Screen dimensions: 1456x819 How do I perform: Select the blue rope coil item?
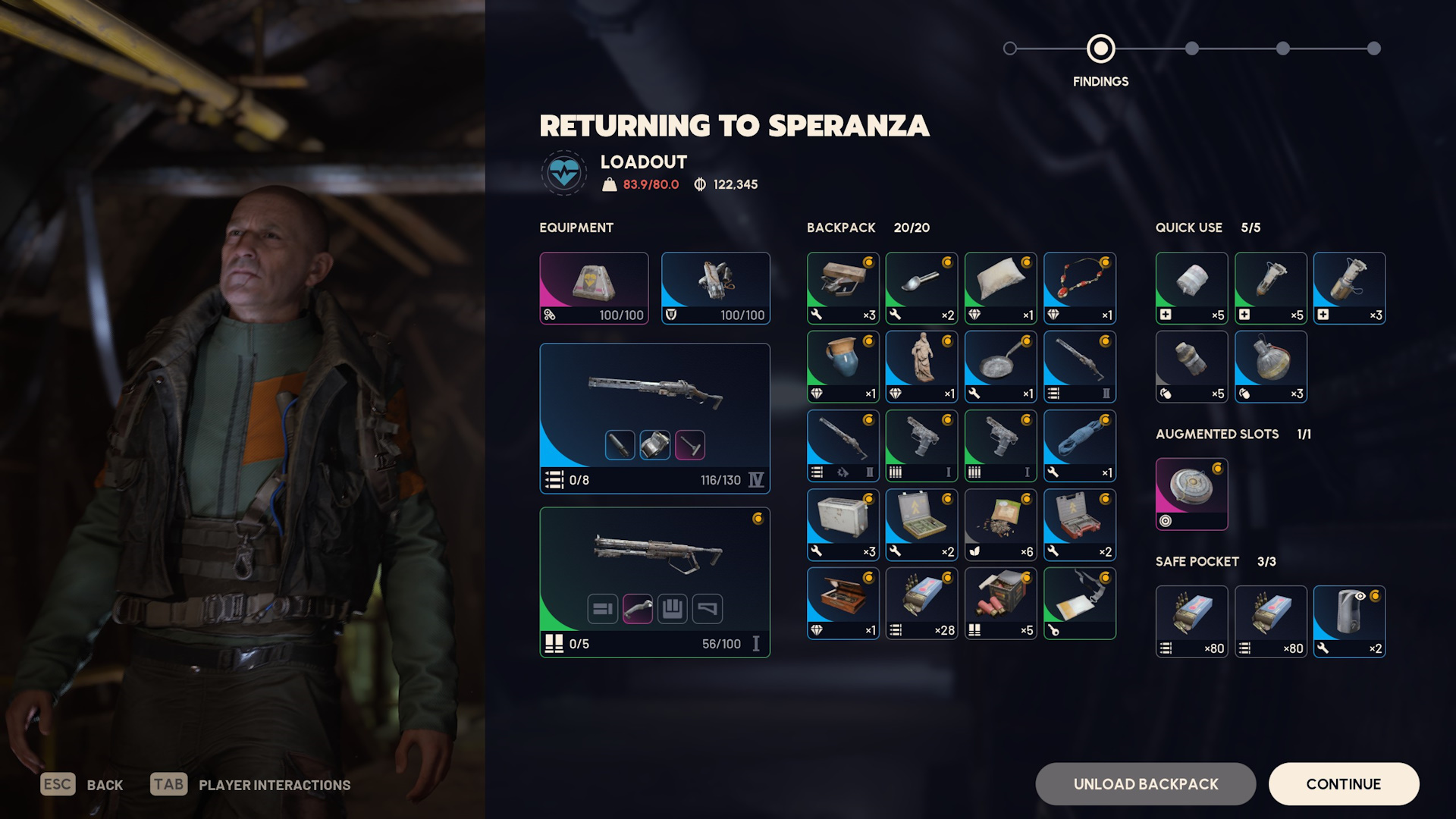pos(1079,446)
